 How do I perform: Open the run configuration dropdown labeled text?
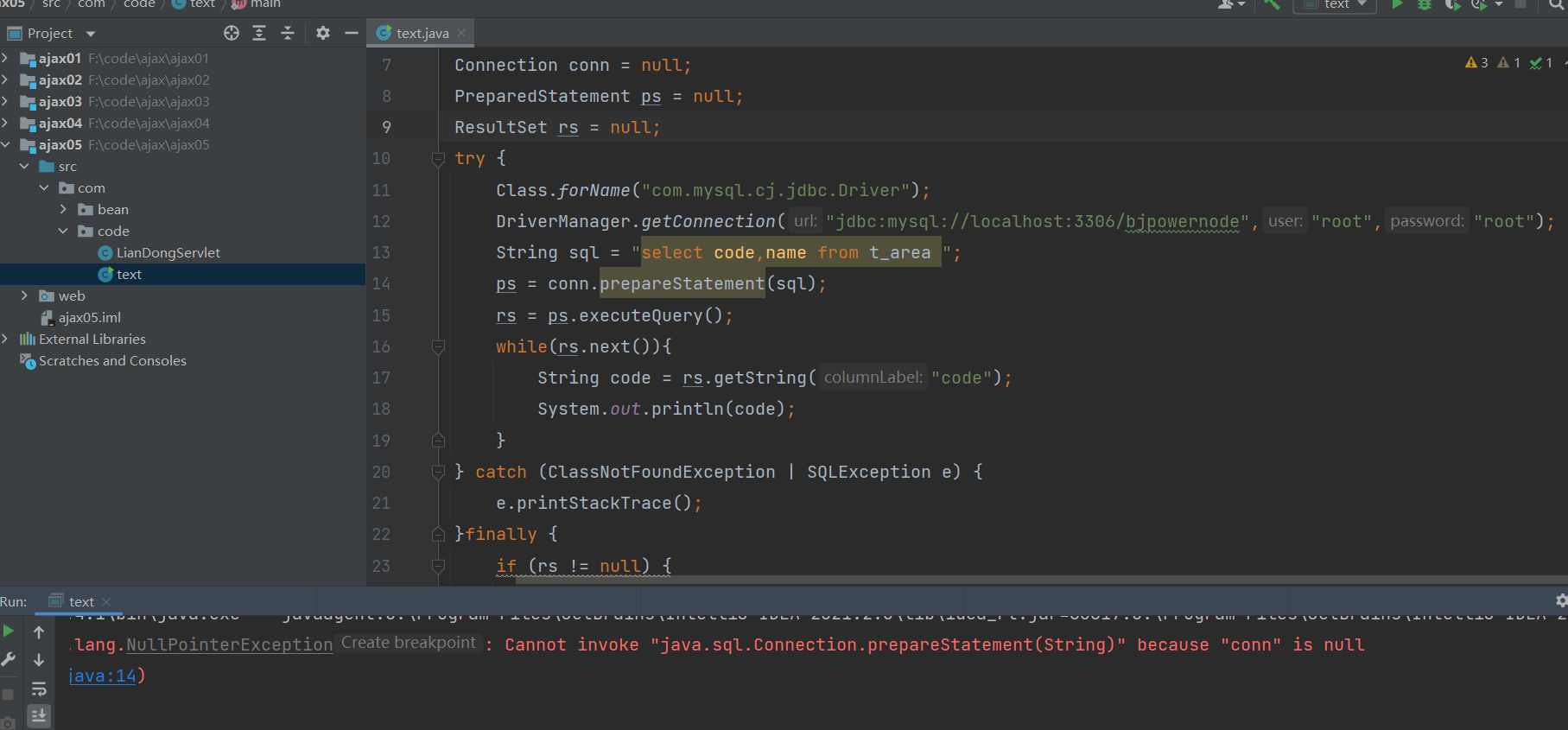1335,5
